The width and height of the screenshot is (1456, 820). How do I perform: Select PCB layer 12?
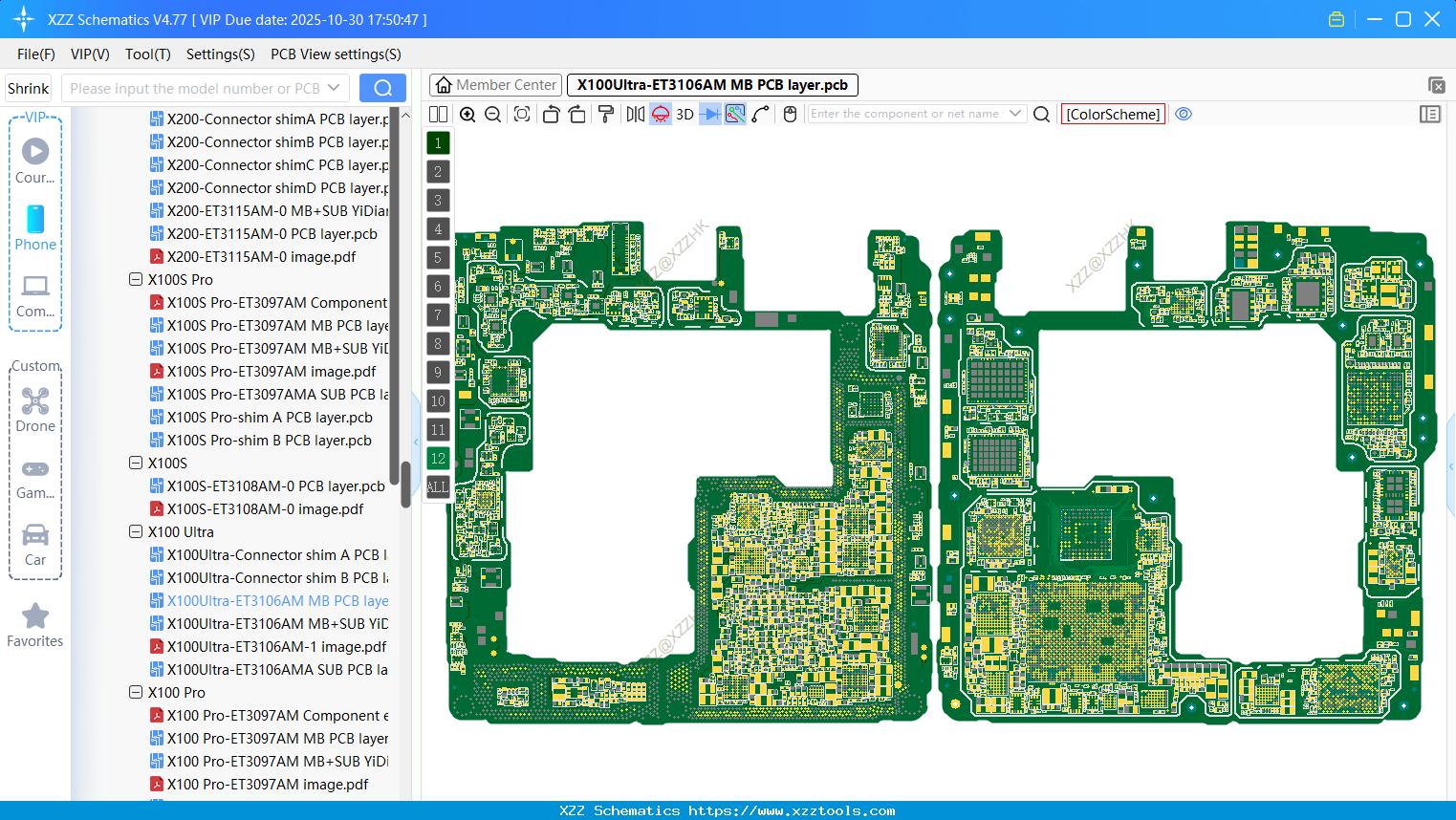[x=438, y=459]
